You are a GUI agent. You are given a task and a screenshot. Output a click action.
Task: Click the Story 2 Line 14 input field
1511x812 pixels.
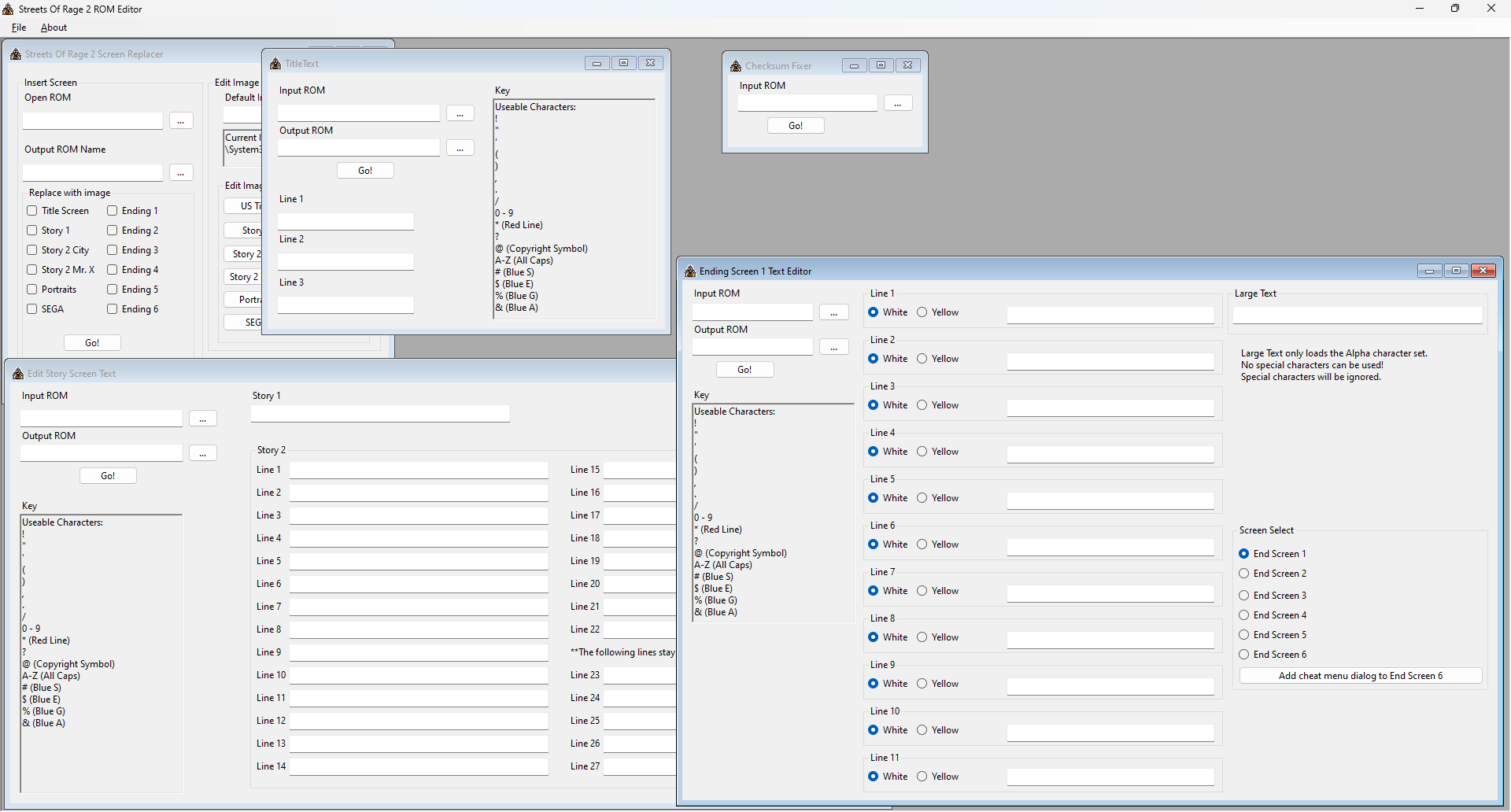coord(419,767)
